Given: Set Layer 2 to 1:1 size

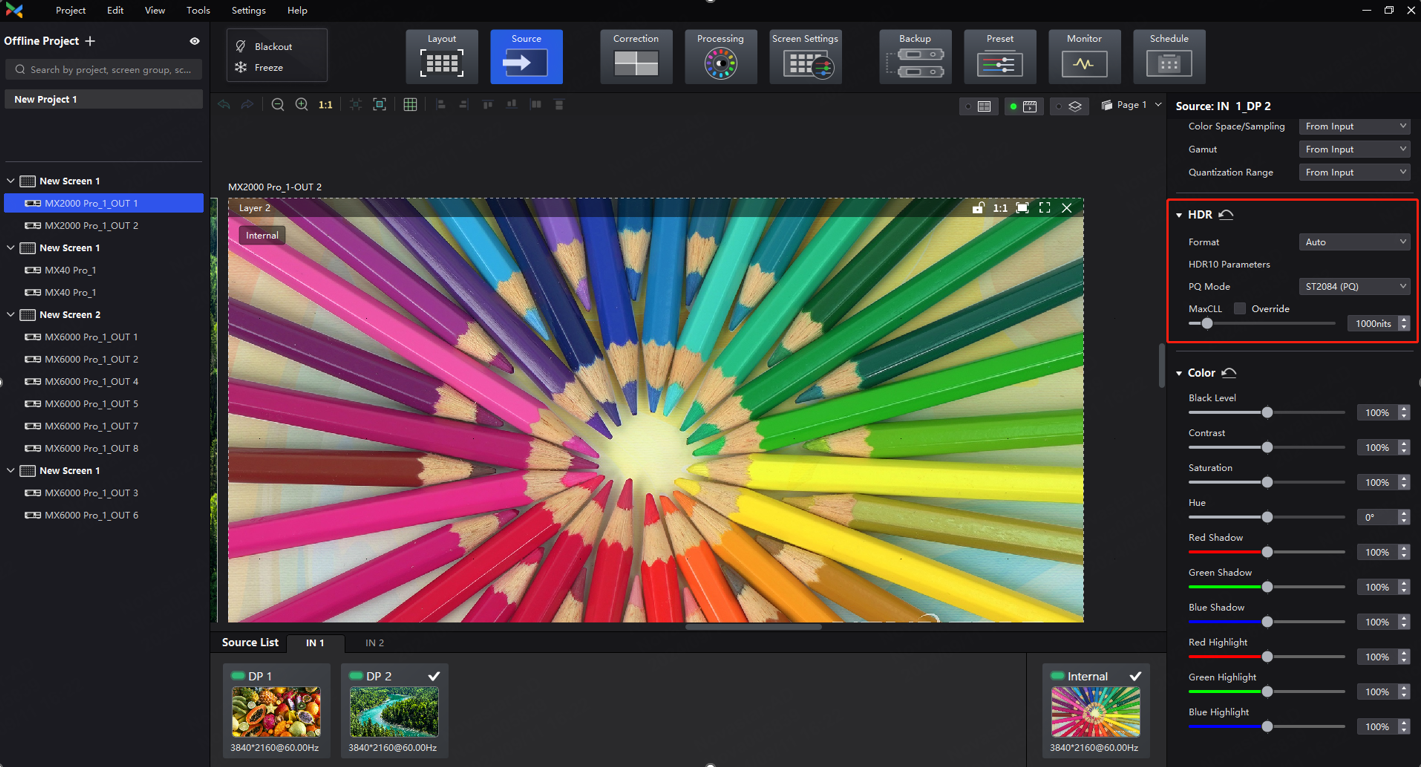Looking at the screenshot, I should tap(1000, 208).
